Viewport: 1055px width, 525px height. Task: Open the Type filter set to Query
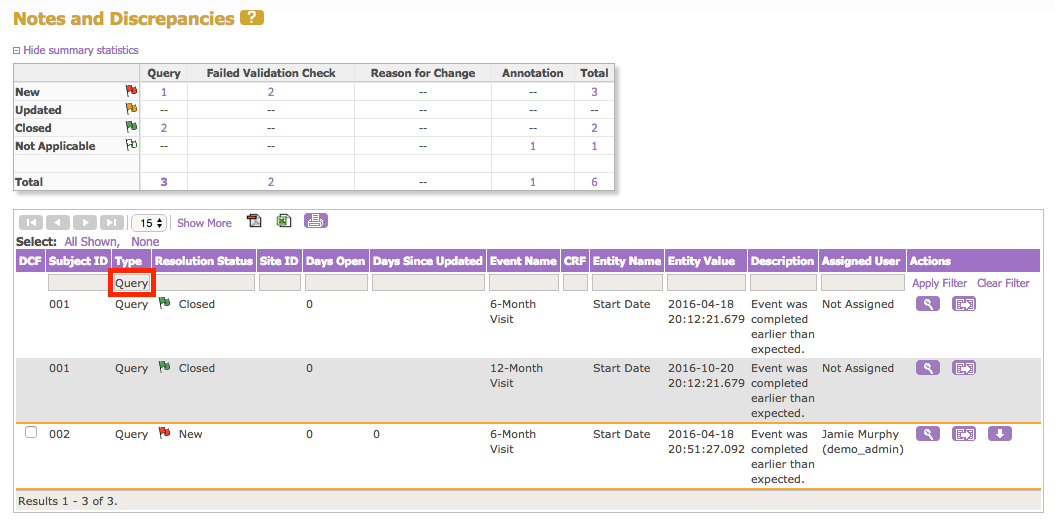pyautogui.click(x=132, y=283)
